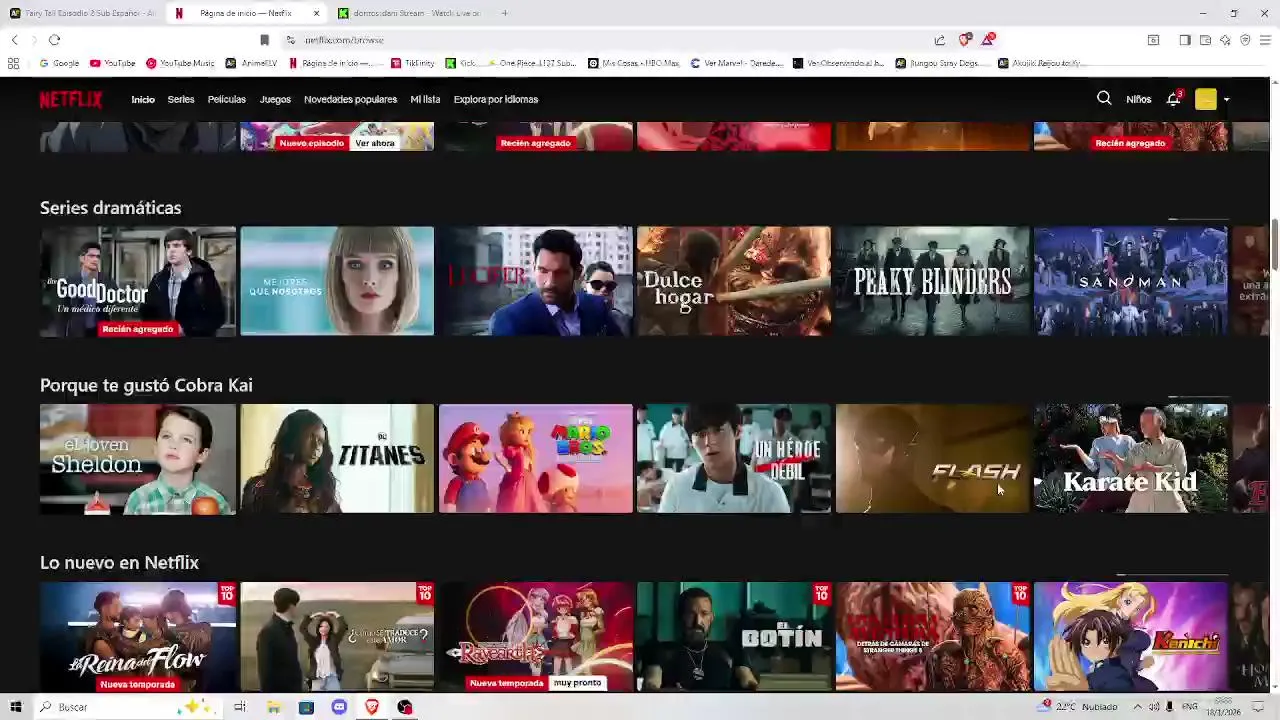Open the browser main menu
The width and height of the screenshot is (1280, 720).
point(1265,40)
